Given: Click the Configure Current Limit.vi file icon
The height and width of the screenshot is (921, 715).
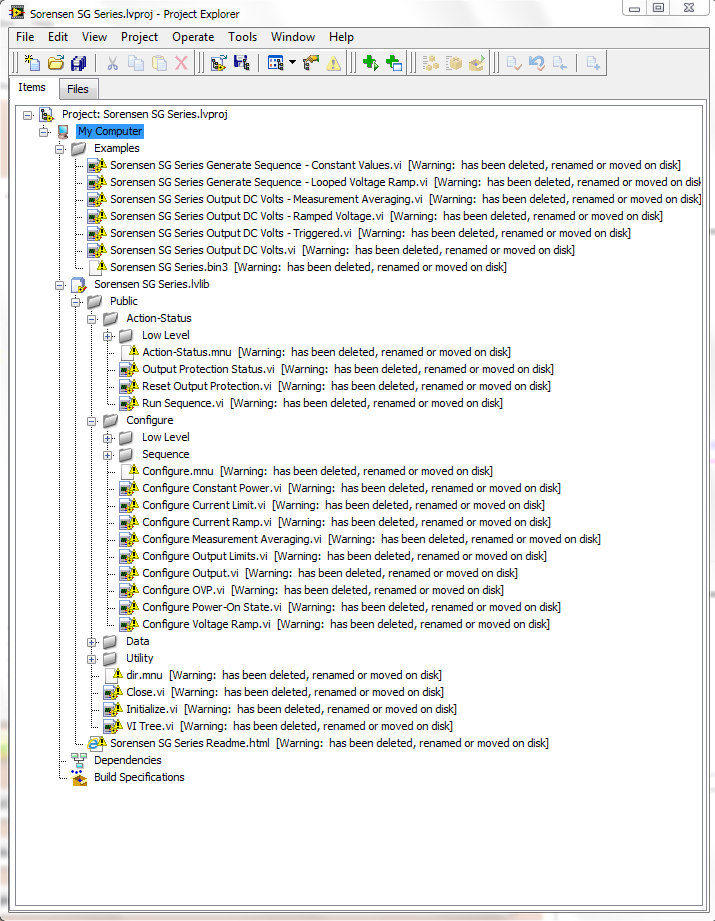Looking at the screenshot, I should point(129,505).
